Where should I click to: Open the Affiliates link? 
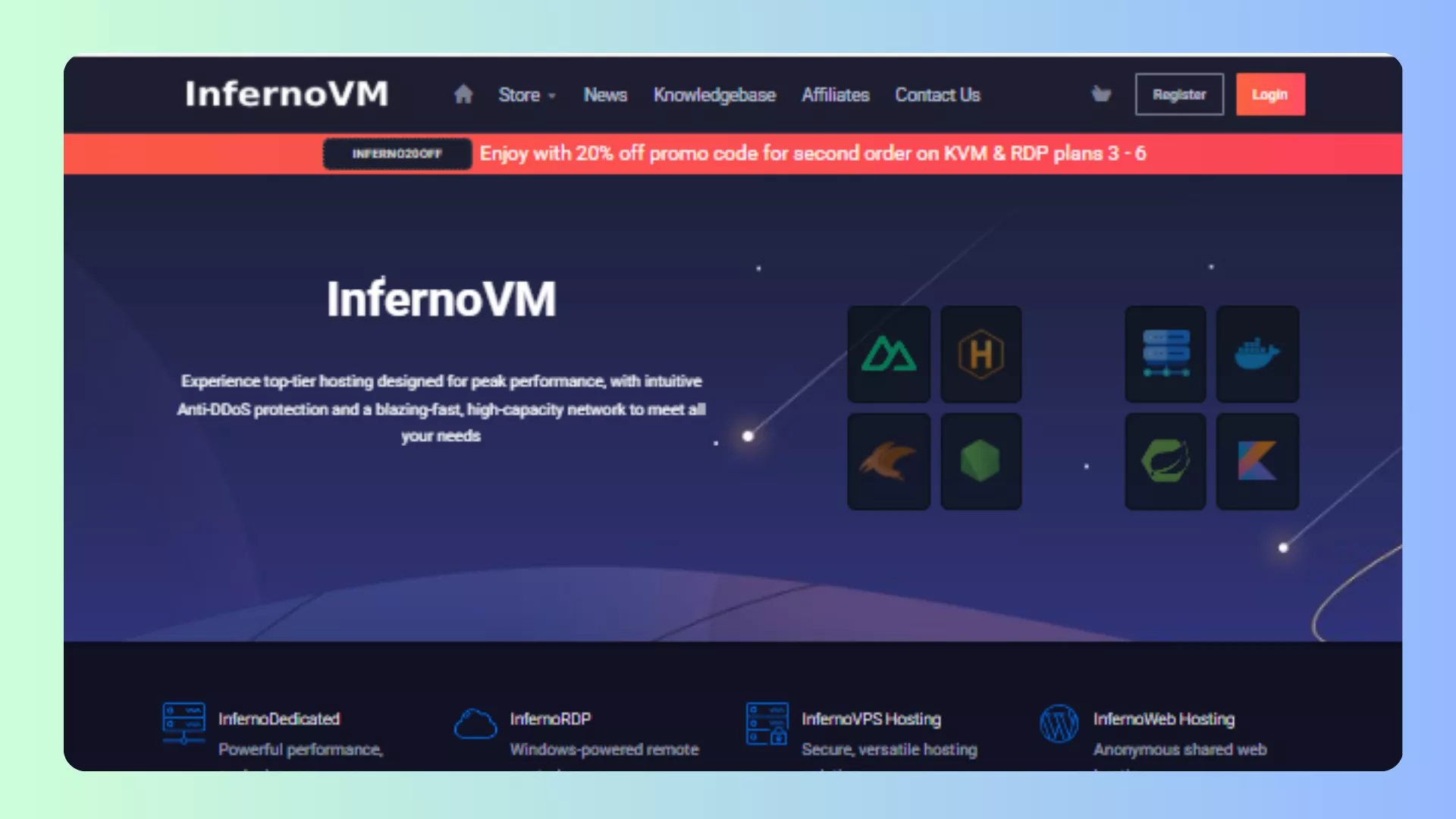pos(836,95)
